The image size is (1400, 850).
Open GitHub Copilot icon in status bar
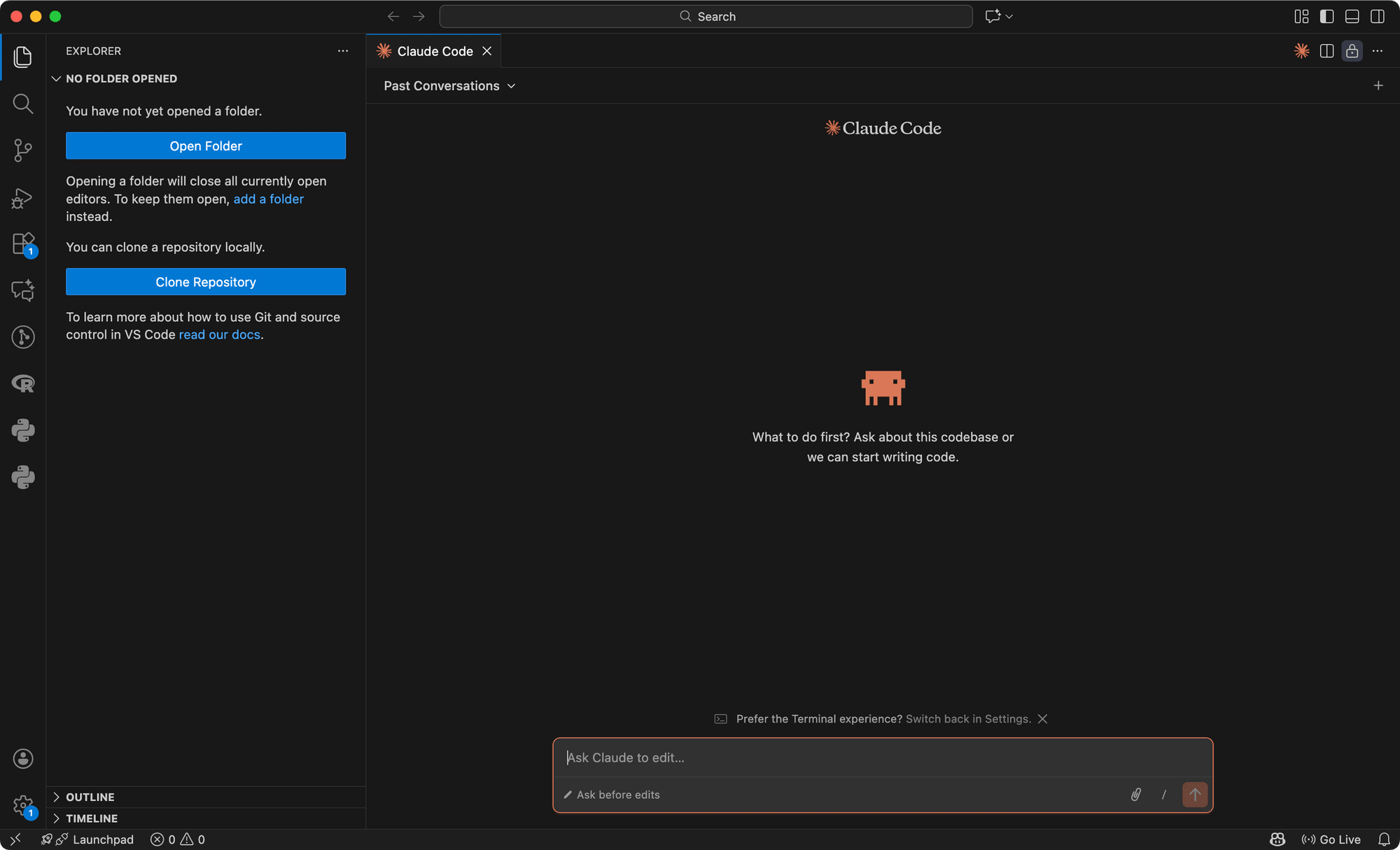point(1276,839)
